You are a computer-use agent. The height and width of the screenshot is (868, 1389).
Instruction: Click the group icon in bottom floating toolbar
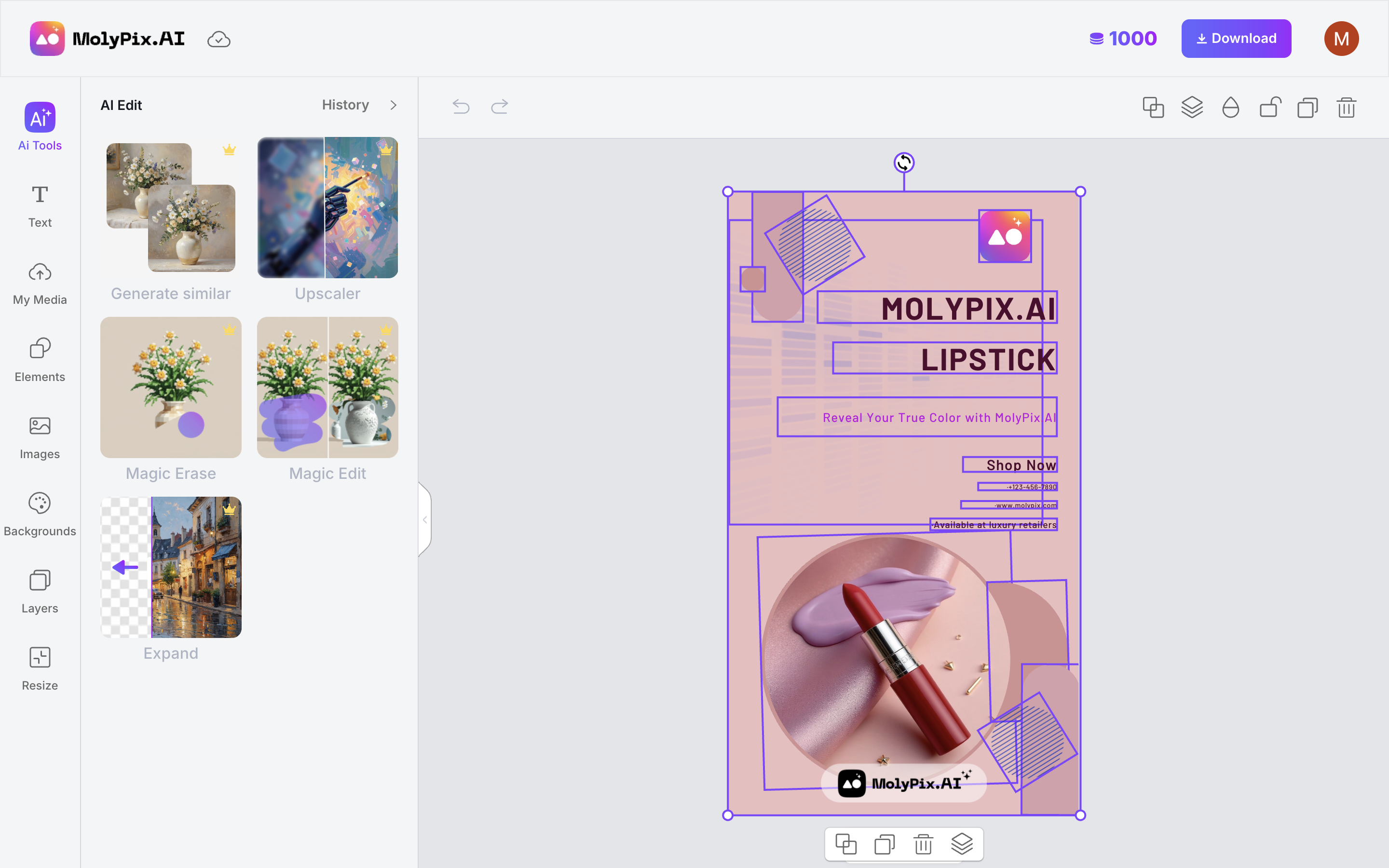click(x=845, y=844)
